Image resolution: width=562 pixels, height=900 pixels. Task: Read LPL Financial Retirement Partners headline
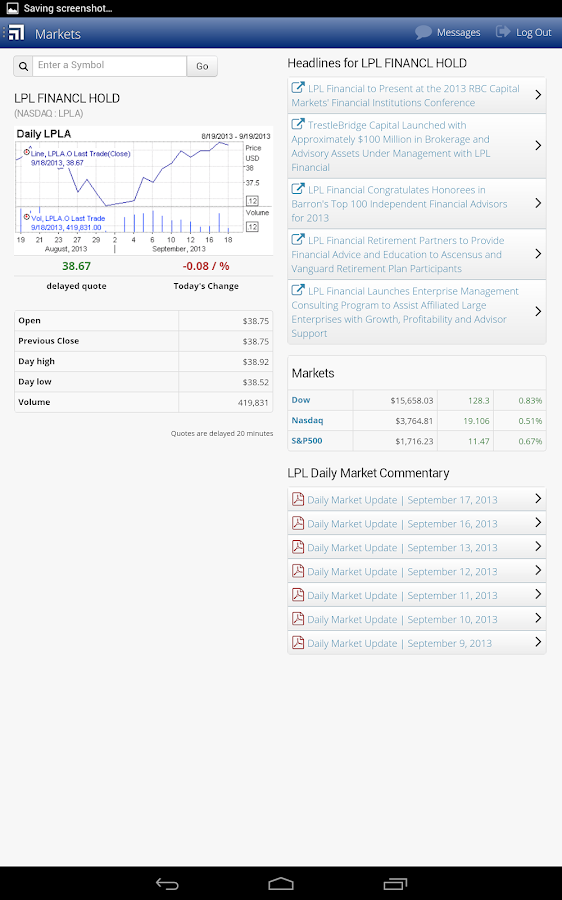pyautogui.click(x=397, y=254)
